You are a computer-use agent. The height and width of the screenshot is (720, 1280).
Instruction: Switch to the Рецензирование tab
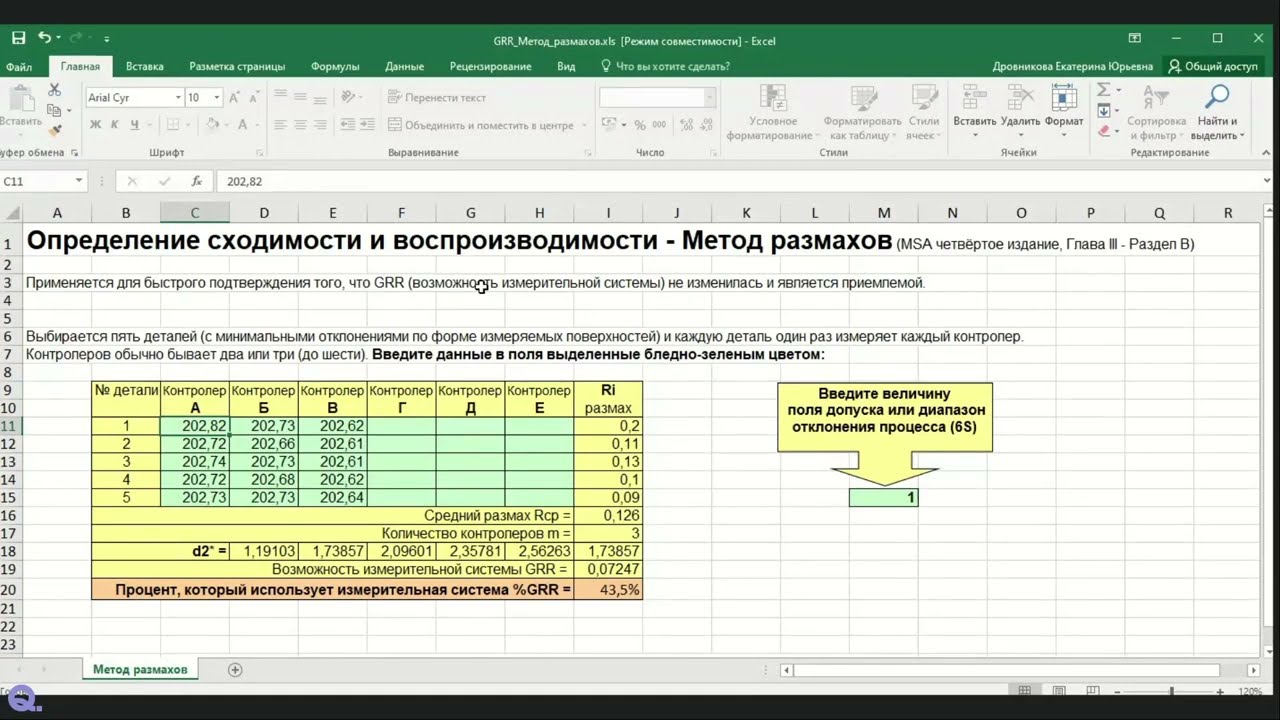point(490,67)
